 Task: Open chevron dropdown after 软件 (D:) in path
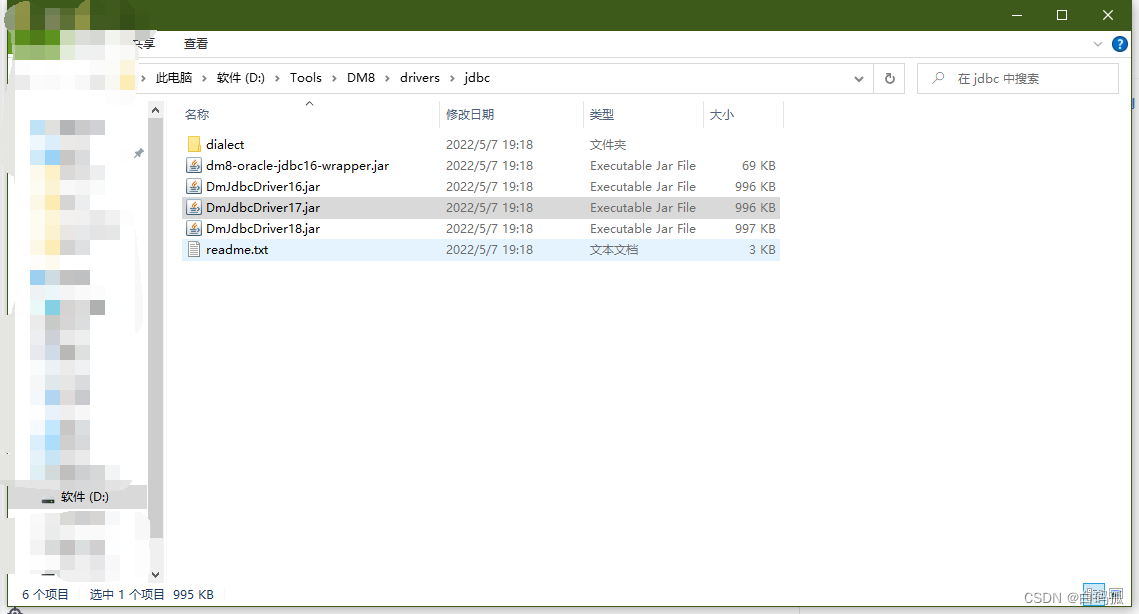pyautogui.click(x=277, y=78)
